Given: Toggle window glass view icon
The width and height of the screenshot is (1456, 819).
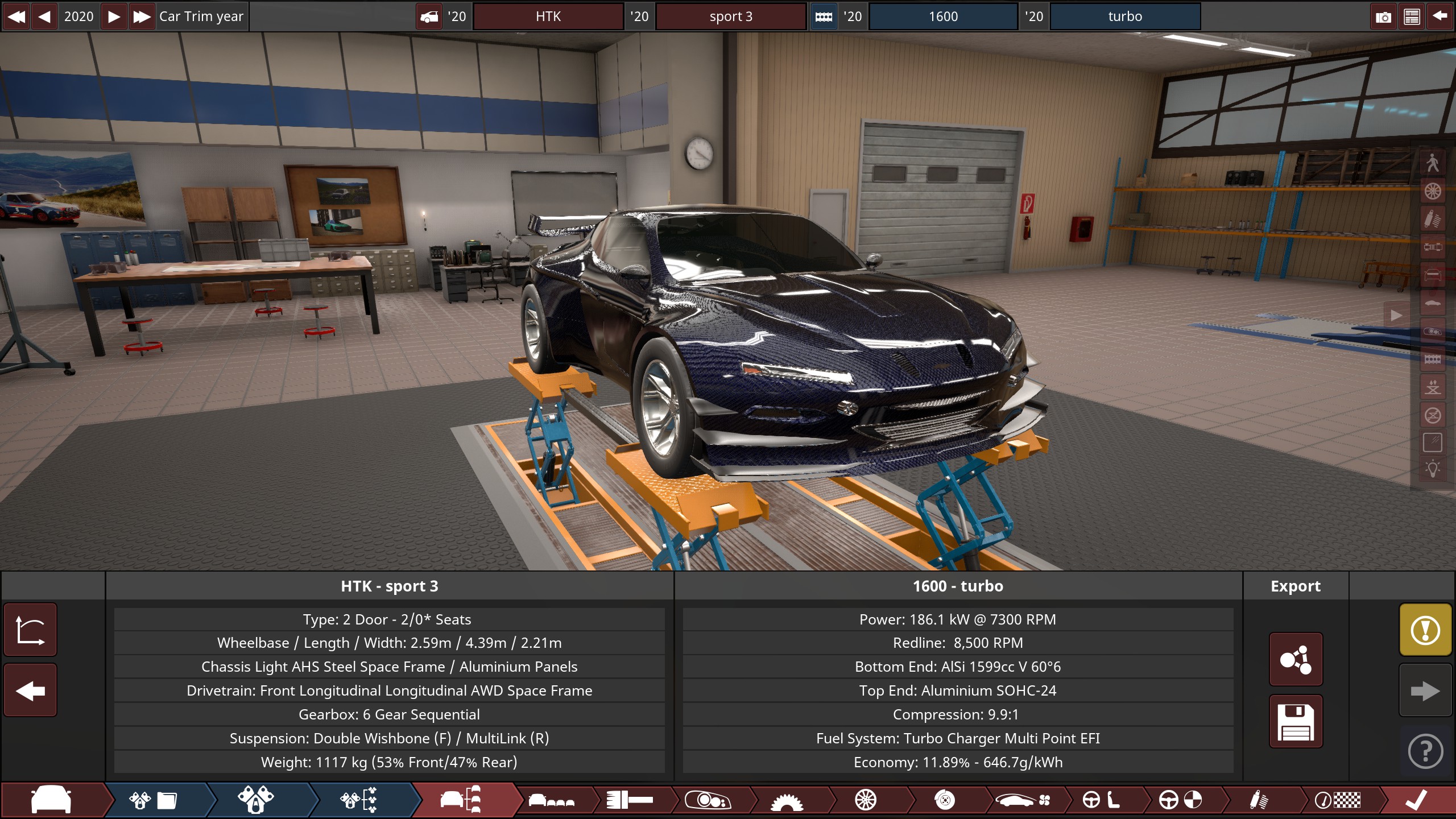Looking at the screenshot, I should [x=1433, y=442].
